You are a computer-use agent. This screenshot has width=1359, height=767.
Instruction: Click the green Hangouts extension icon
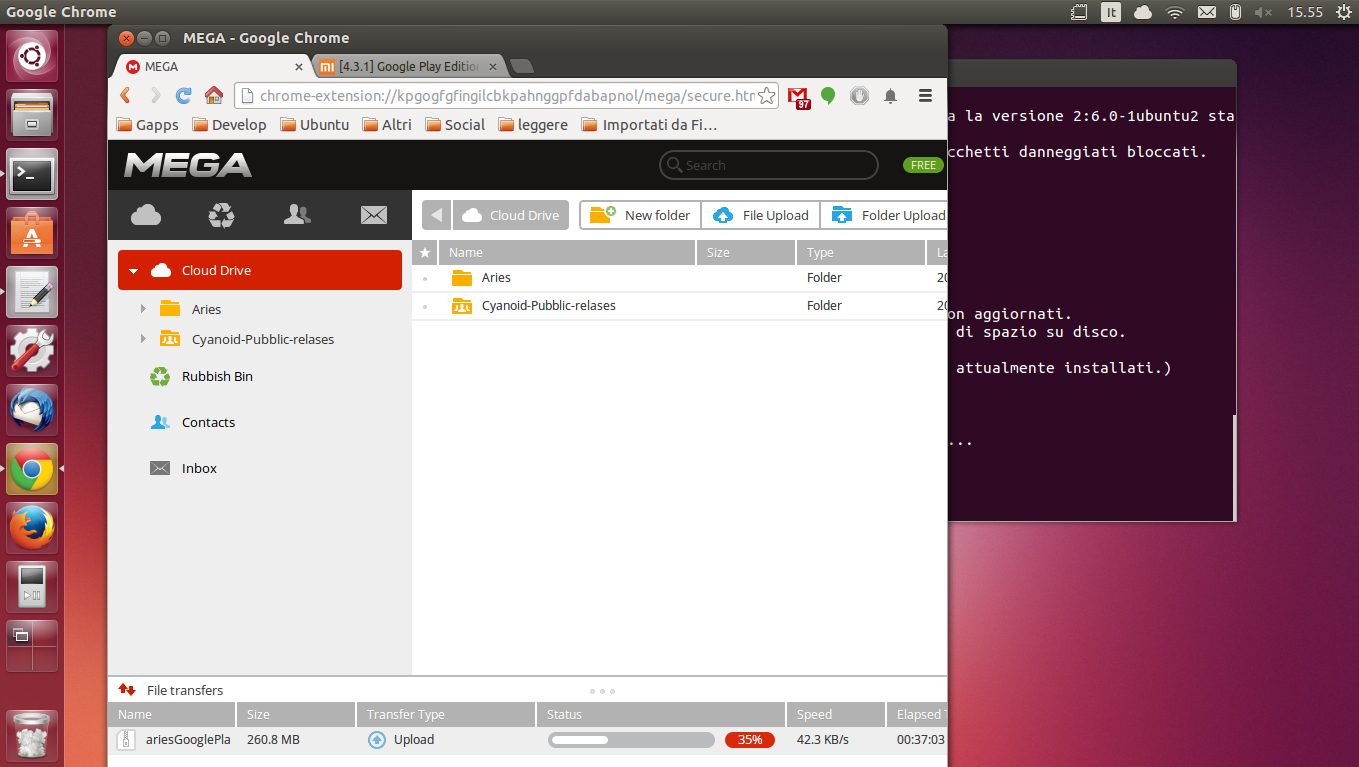pyautogui.click(x=828, y=96)
